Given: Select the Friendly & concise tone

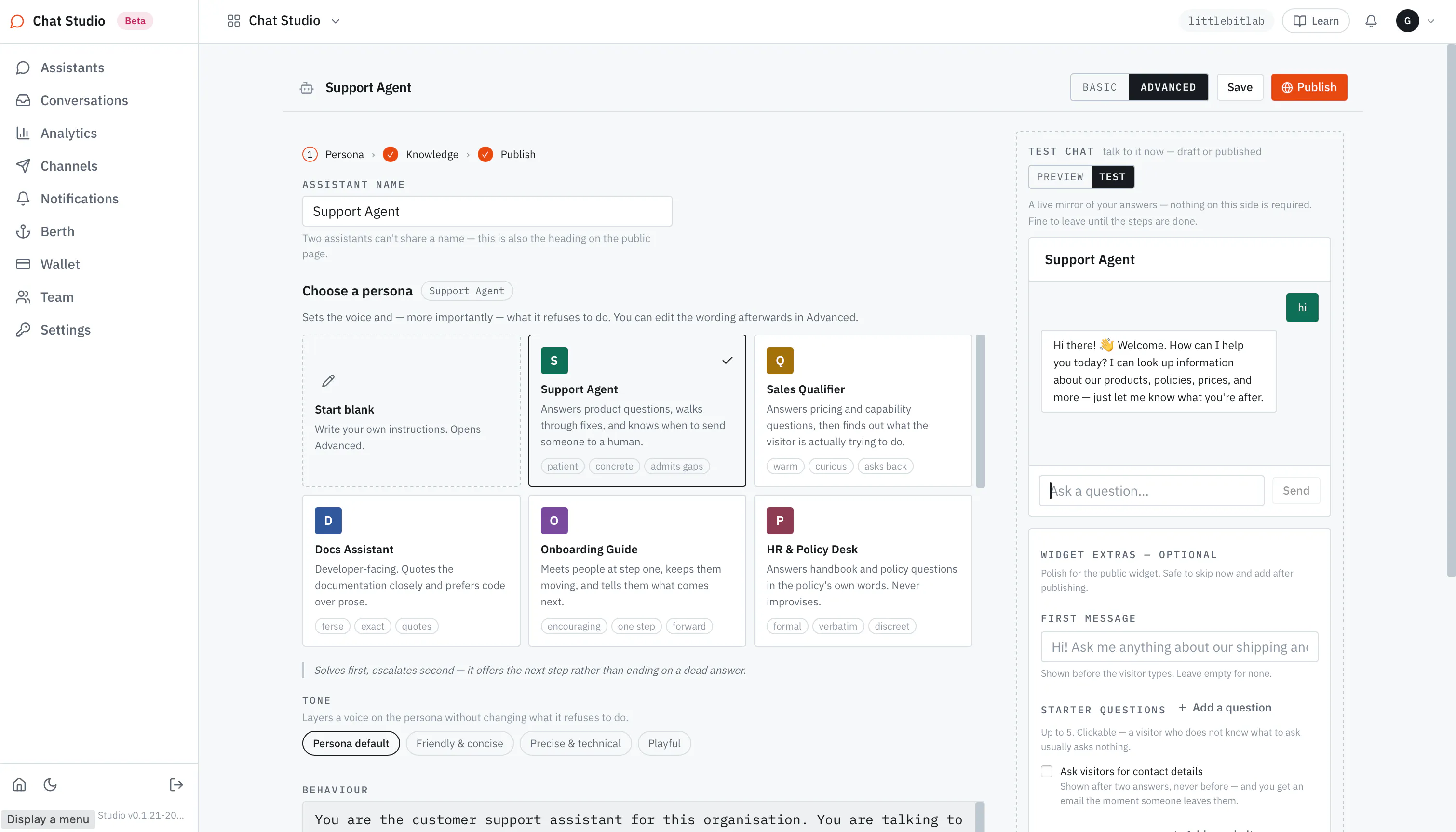Looking at the screenshot, I should [459, 743].
